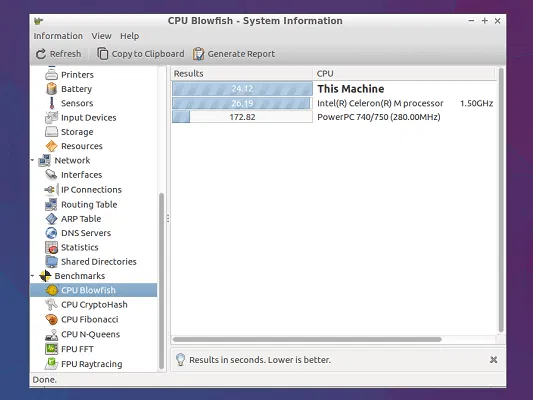Select the 'FPU Raytracing' tree label
Image resolution: width=533 pixels, height=400 pixels.
point(91,364)
